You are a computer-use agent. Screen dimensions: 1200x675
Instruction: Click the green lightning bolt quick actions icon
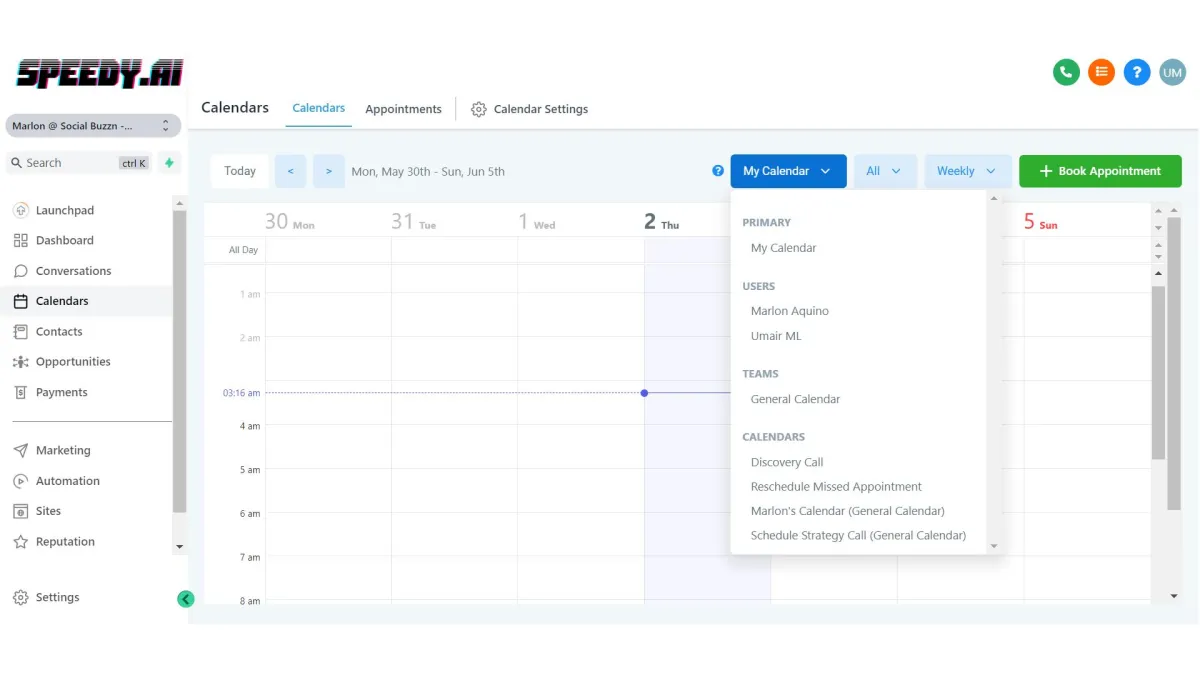tap(169, 163)
